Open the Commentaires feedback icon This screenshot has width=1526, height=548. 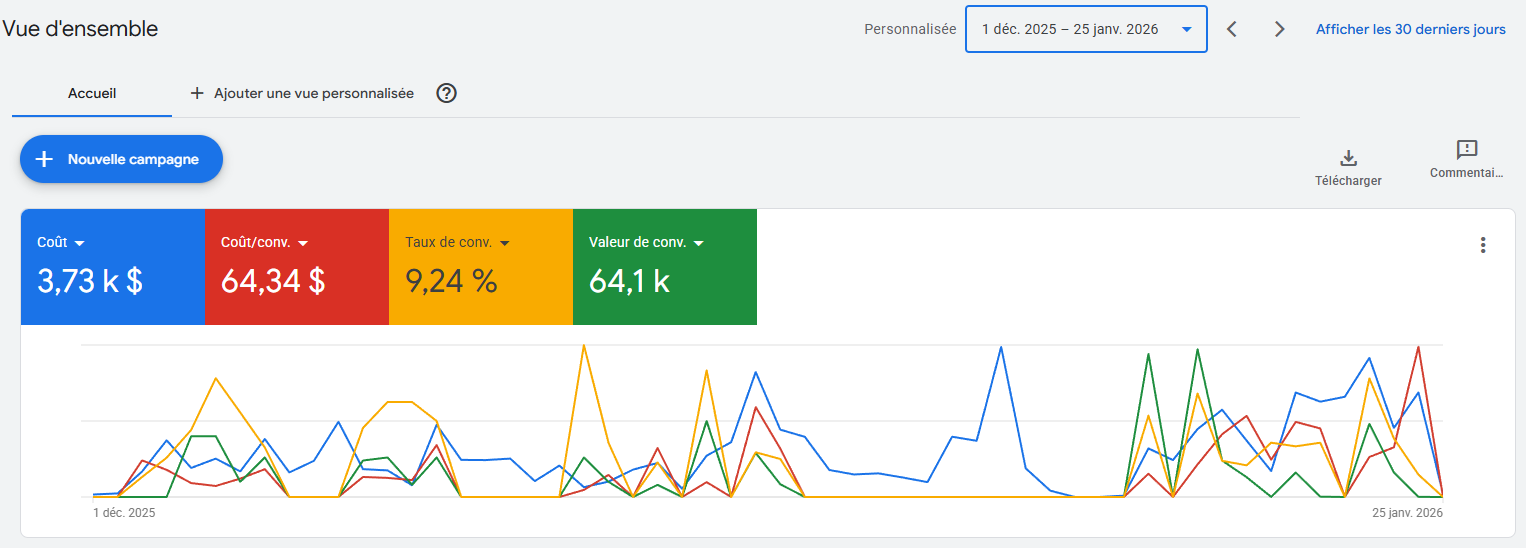coord(1466,150)
